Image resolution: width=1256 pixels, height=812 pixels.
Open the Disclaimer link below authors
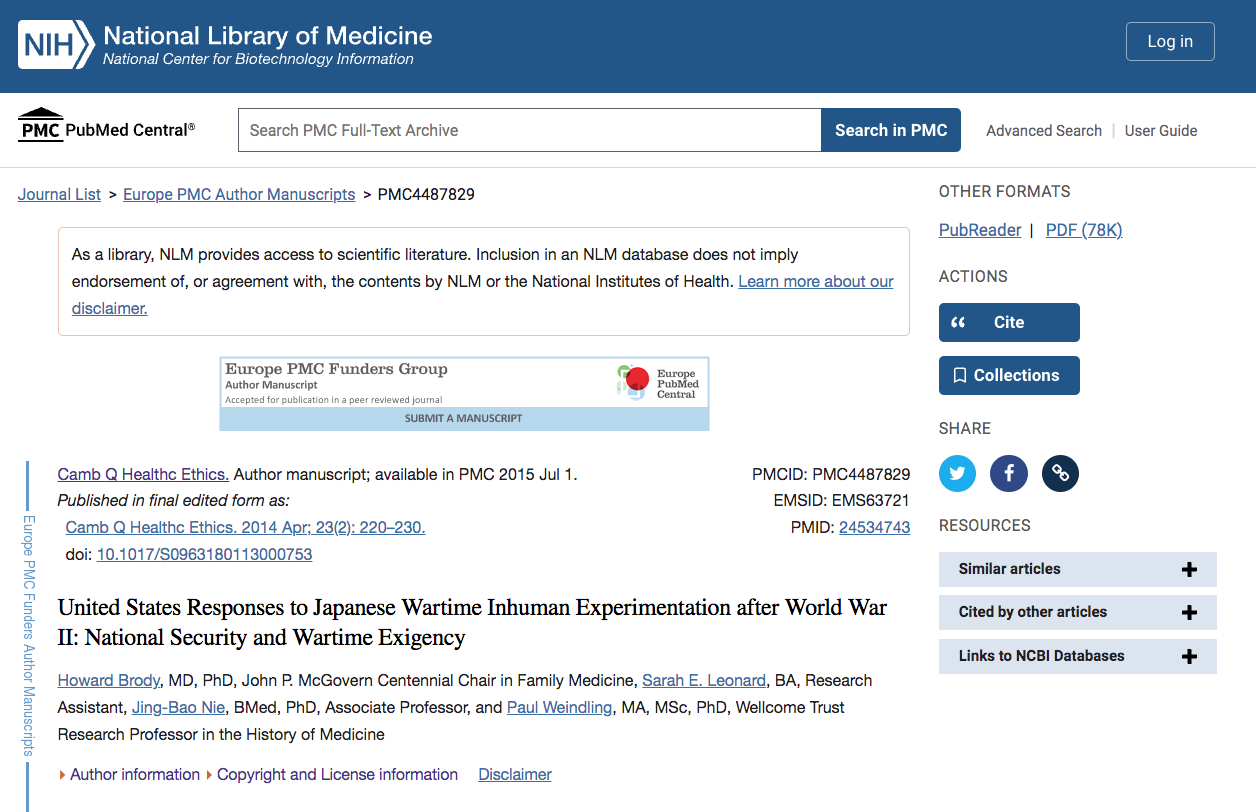(515, 774)
